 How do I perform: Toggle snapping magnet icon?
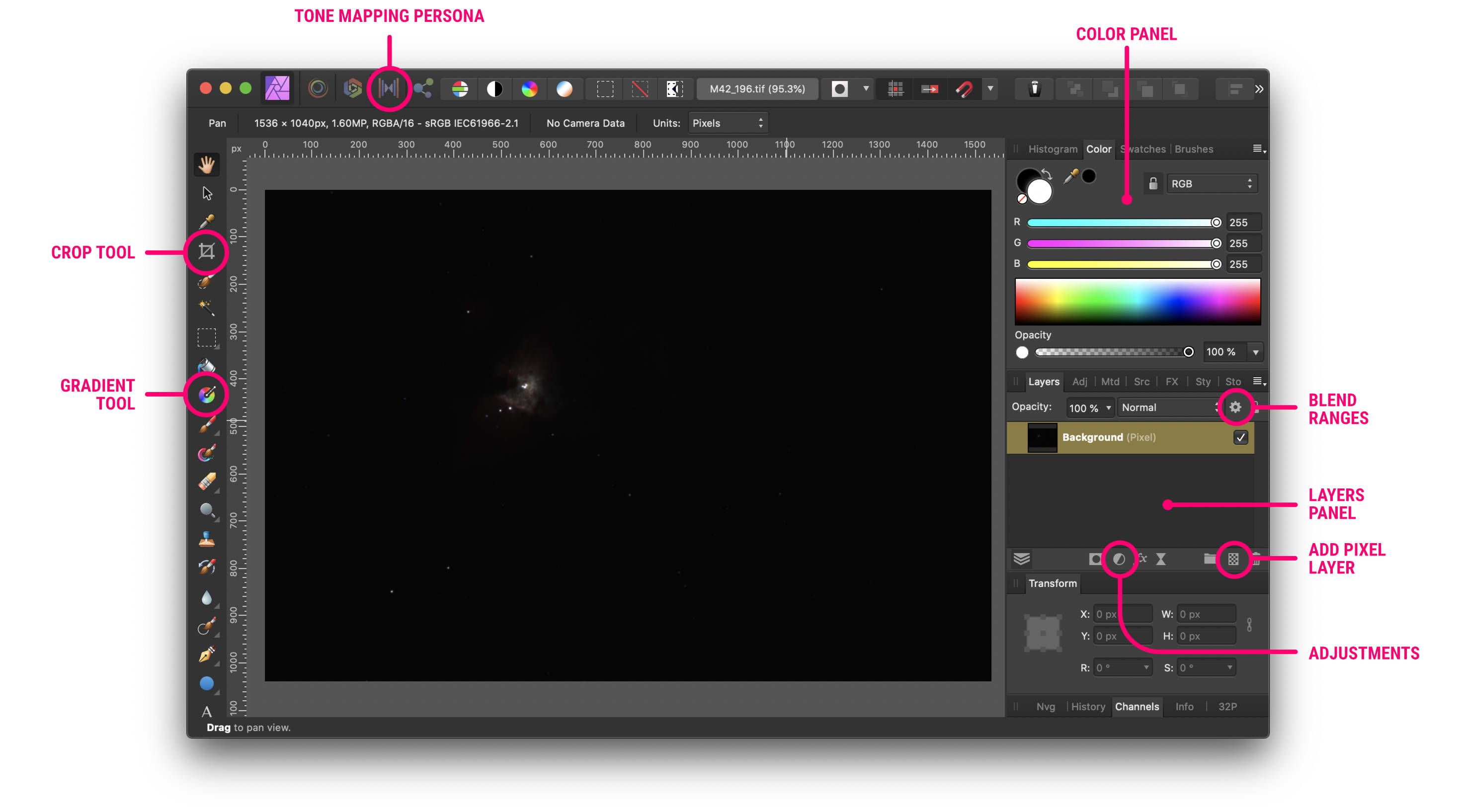pyautogui.click(x=965, y=89)
